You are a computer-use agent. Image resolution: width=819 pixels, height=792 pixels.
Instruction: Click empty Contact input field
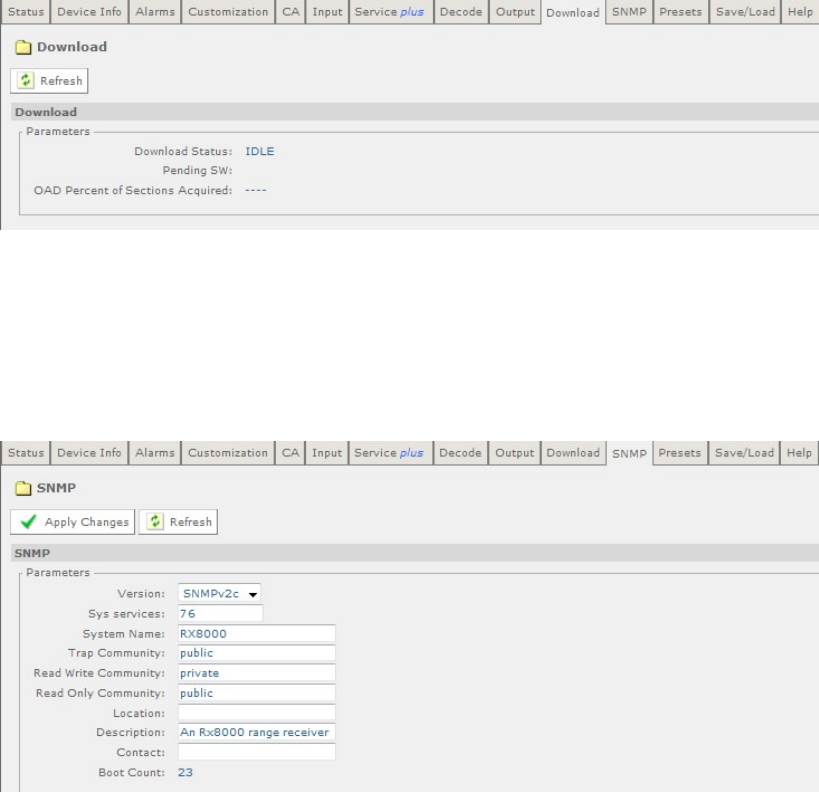tap(256, 752)
